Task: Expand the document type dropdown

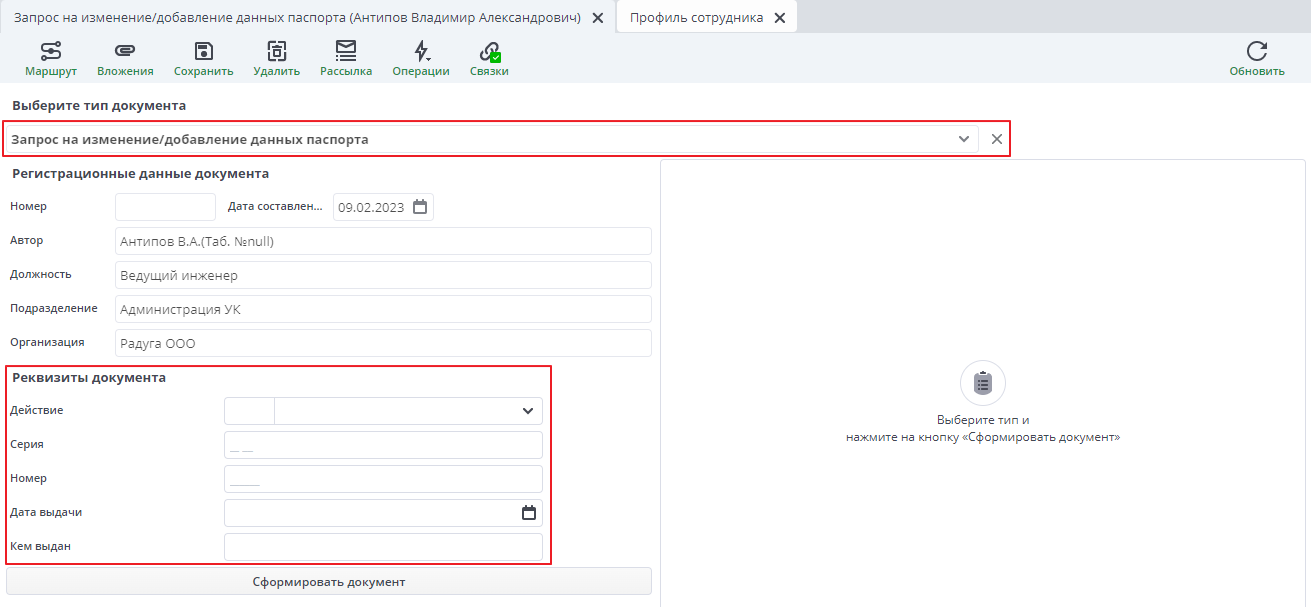Action: (x=964, y=139)
